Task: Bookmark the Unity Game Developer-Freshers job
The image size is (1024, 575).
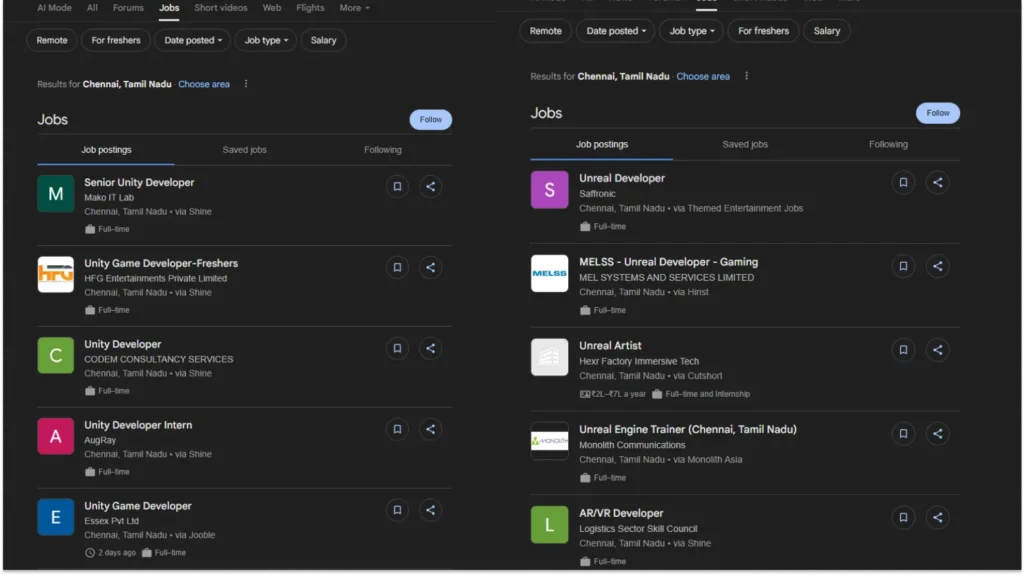Action: (x=397, y=267)
